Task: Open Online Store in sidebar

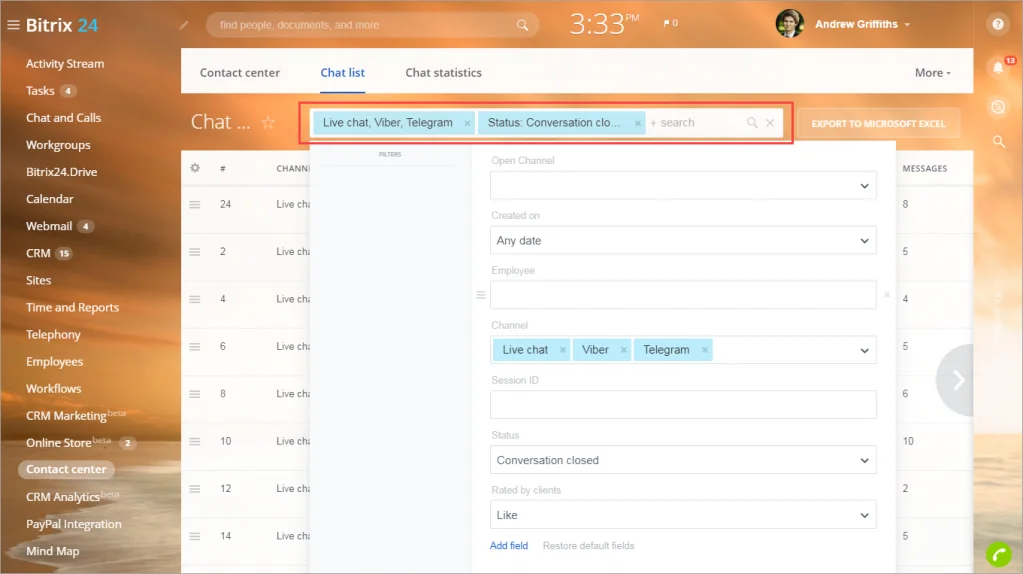Action: 58,442
